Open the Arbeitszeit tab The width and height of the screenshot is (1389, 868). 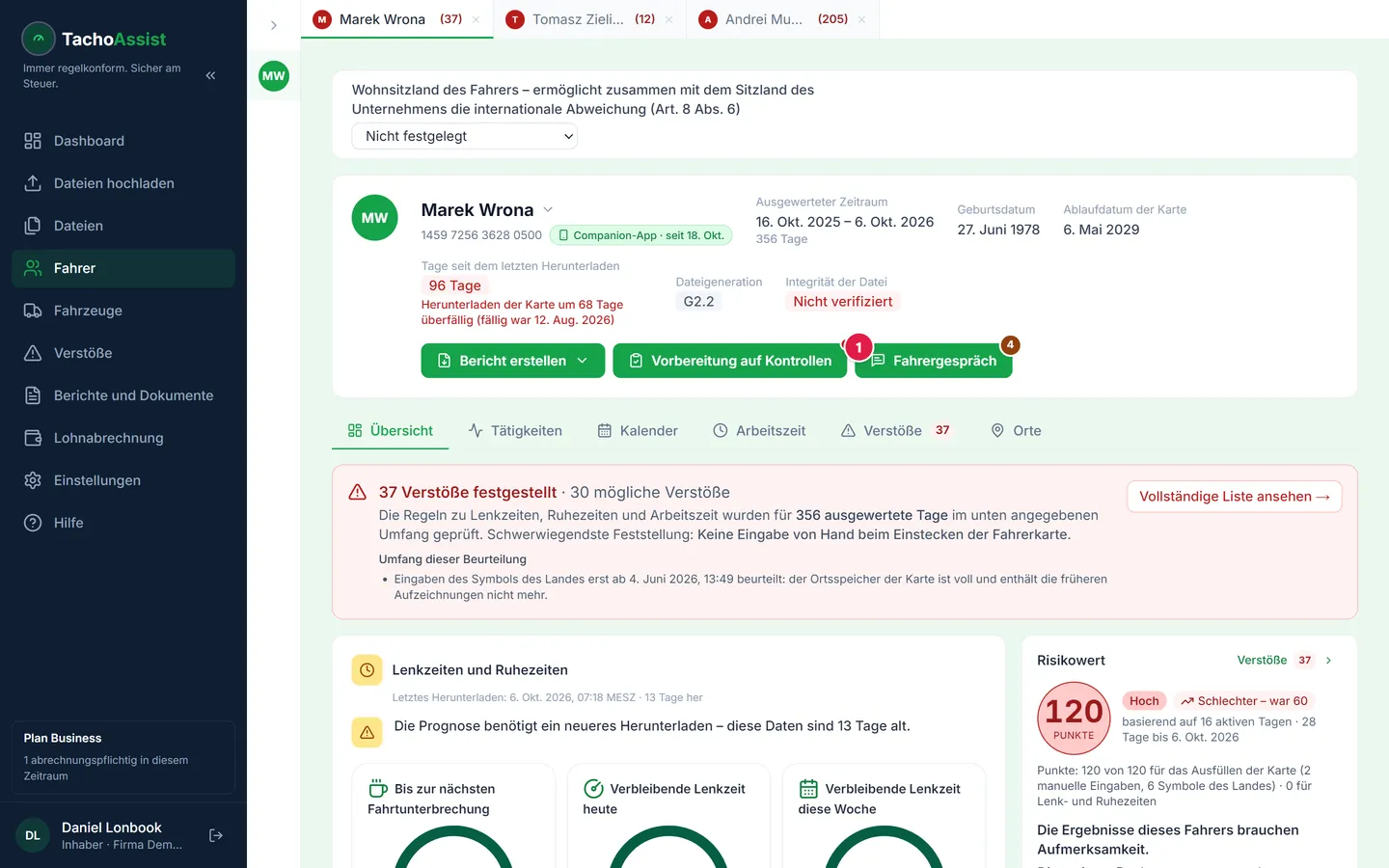(759, 431)
